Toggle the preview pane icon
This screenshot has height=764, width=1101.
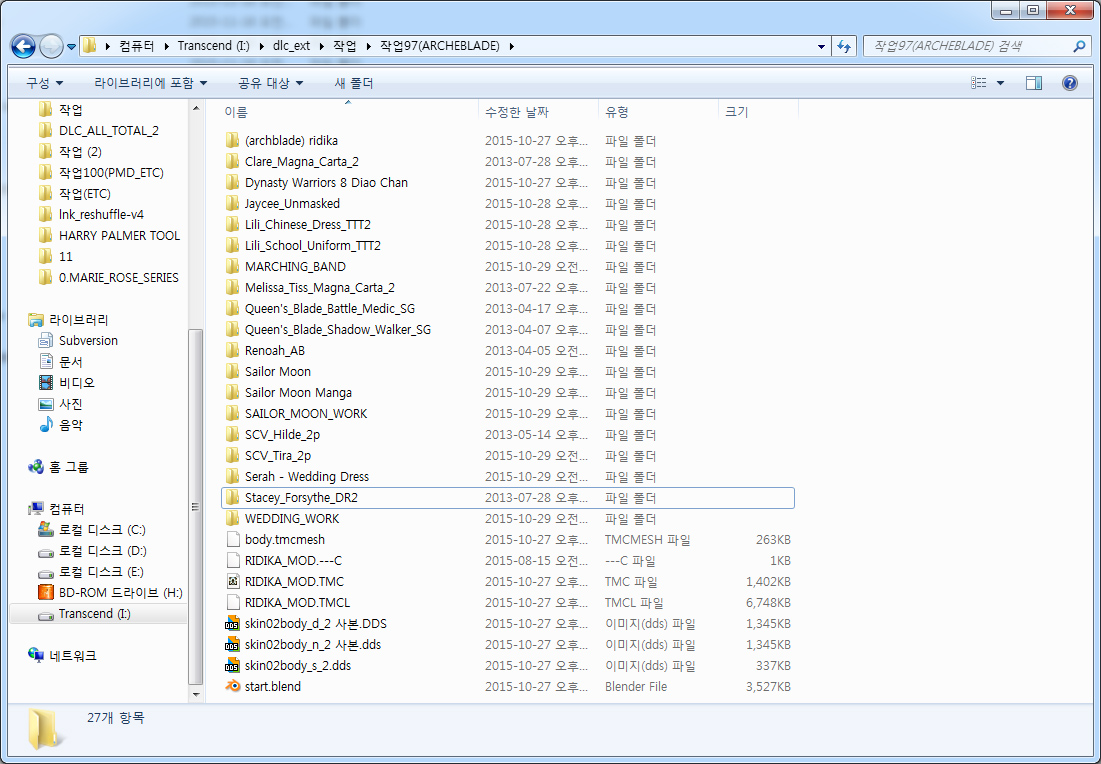click(x=1034, y=83)
